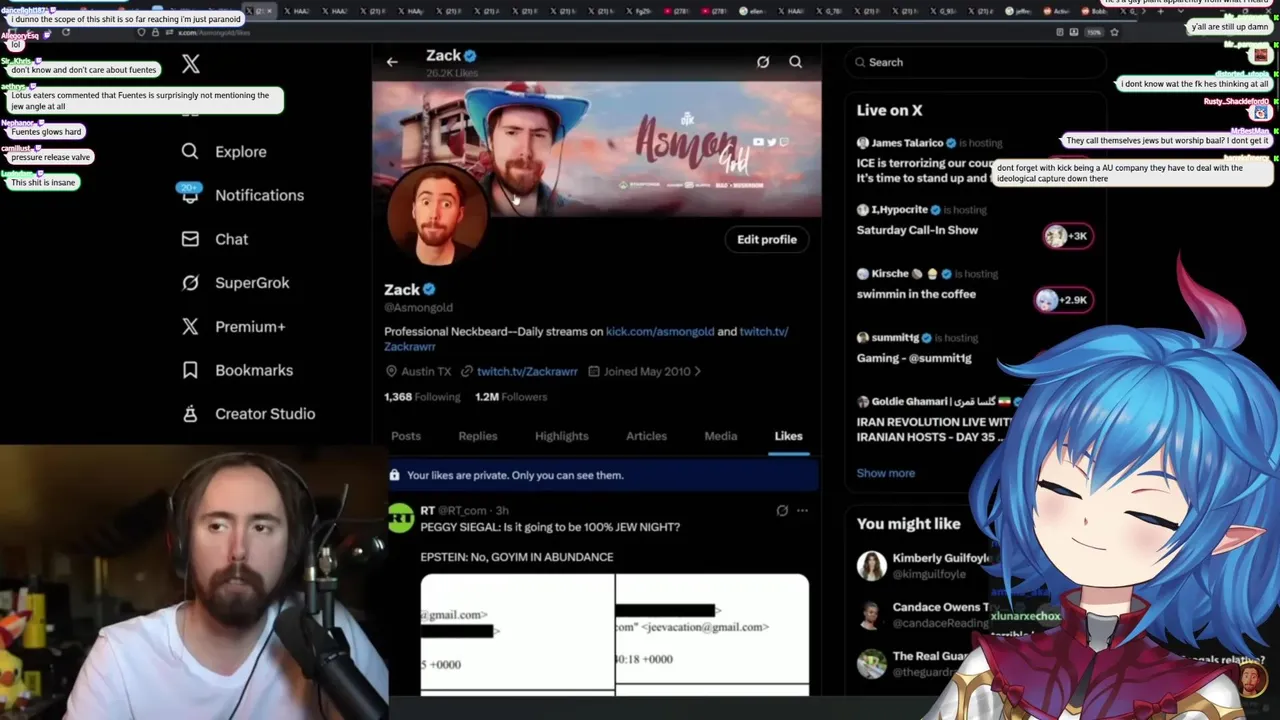
Task: Open the Asmongold banner image
Action: pyautogui.click(x=597, y=148)
